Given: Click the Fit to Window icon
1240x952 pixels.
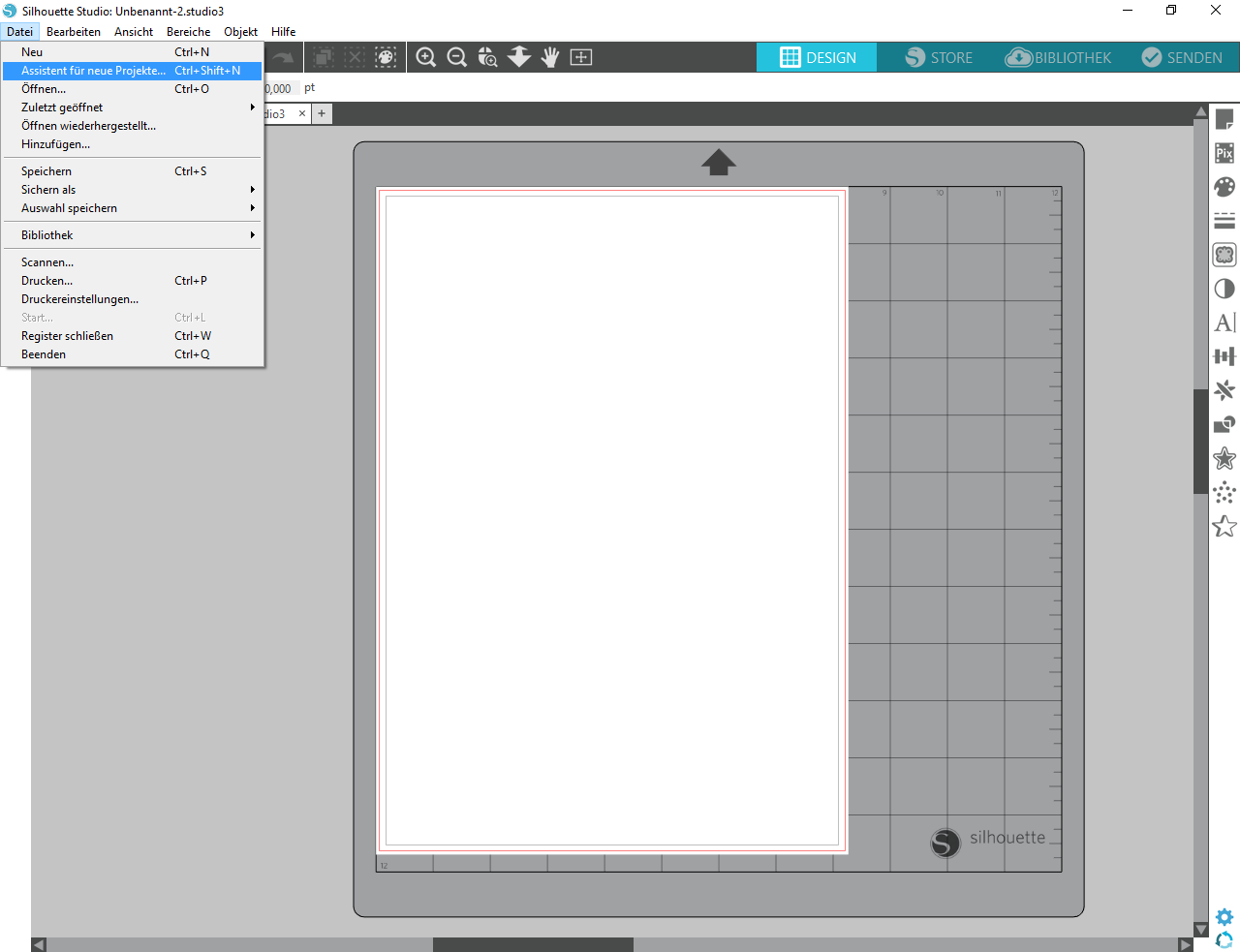Looking at the screenshot, I should (581, 57).
